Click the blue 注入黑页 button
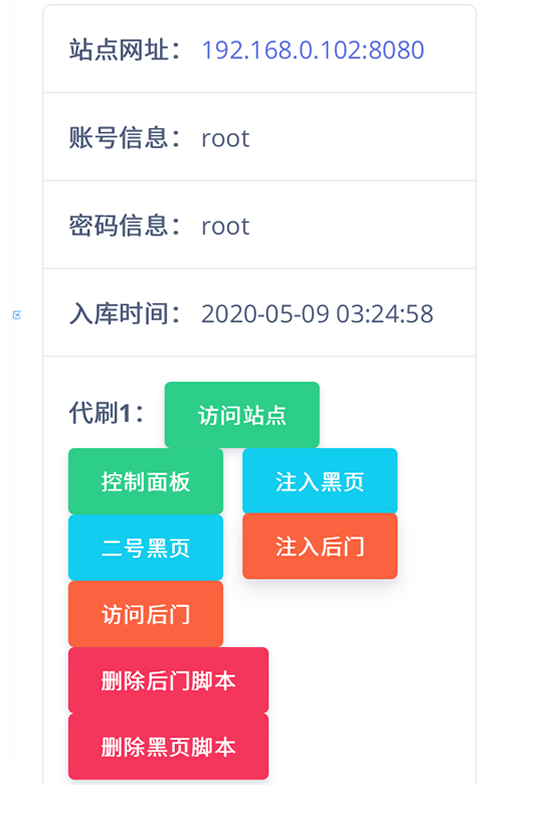 point(320,481)
